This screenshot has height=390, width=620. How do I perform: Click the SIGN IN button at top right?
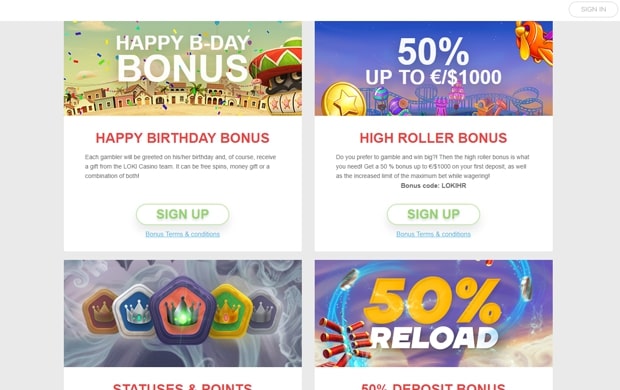click(x=593, y=9)
